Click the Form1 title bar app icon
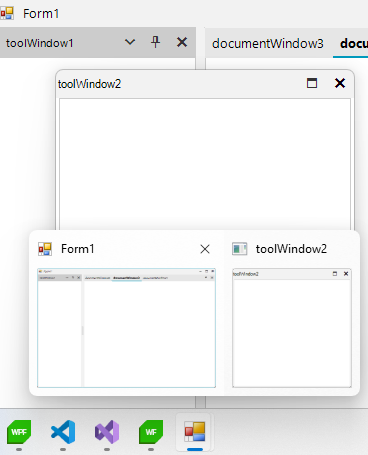Image resolution: width=368 pixels, height=455 pixels. (7, 13)
